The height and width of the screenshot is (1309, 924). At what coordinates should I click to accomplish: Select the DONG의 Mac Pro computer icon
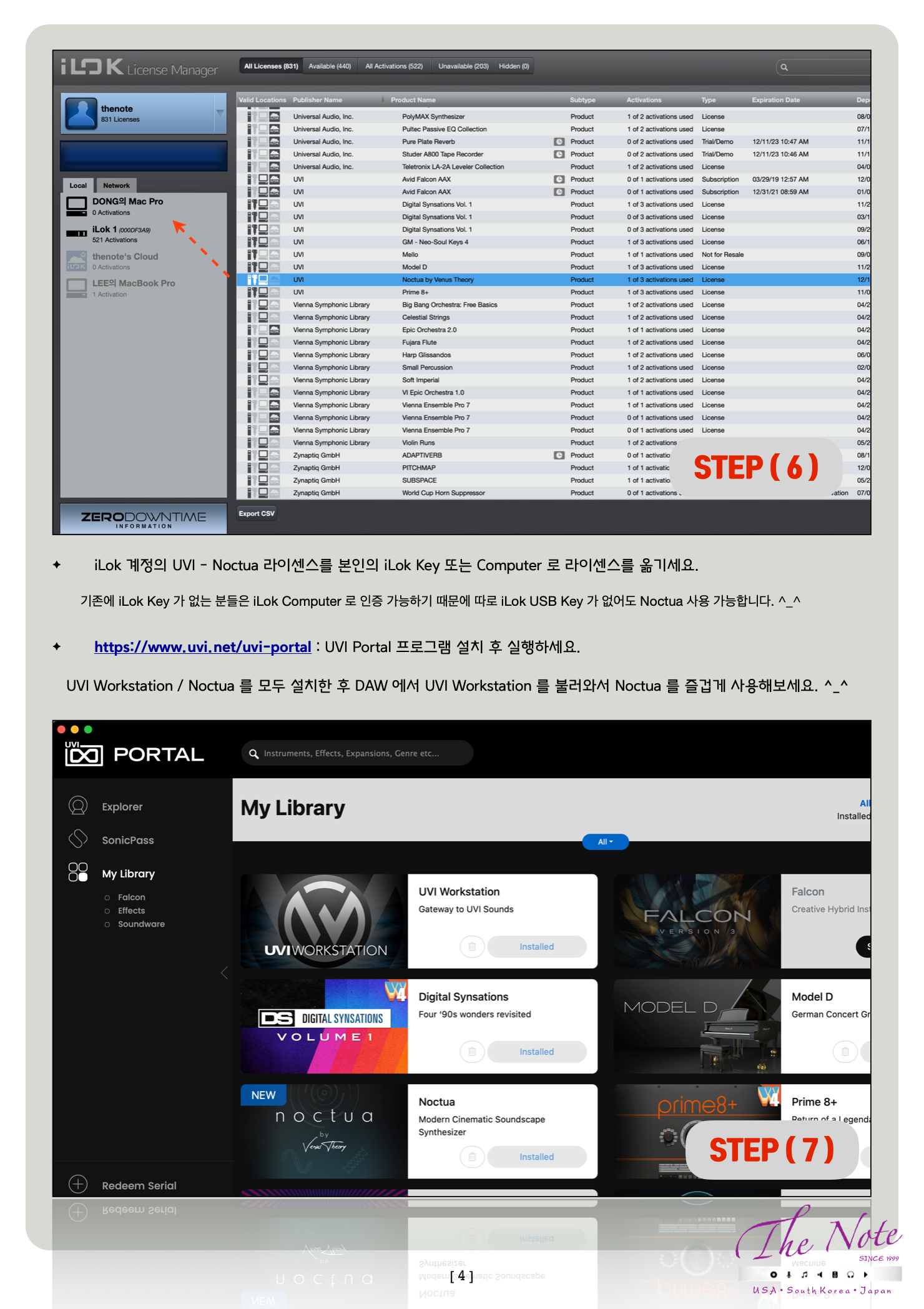77,206
